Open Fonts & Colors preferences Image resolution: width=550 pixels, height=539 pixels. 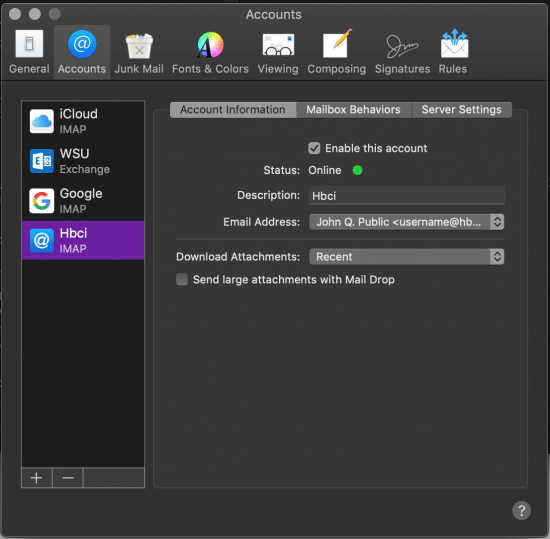click(210, 52)
